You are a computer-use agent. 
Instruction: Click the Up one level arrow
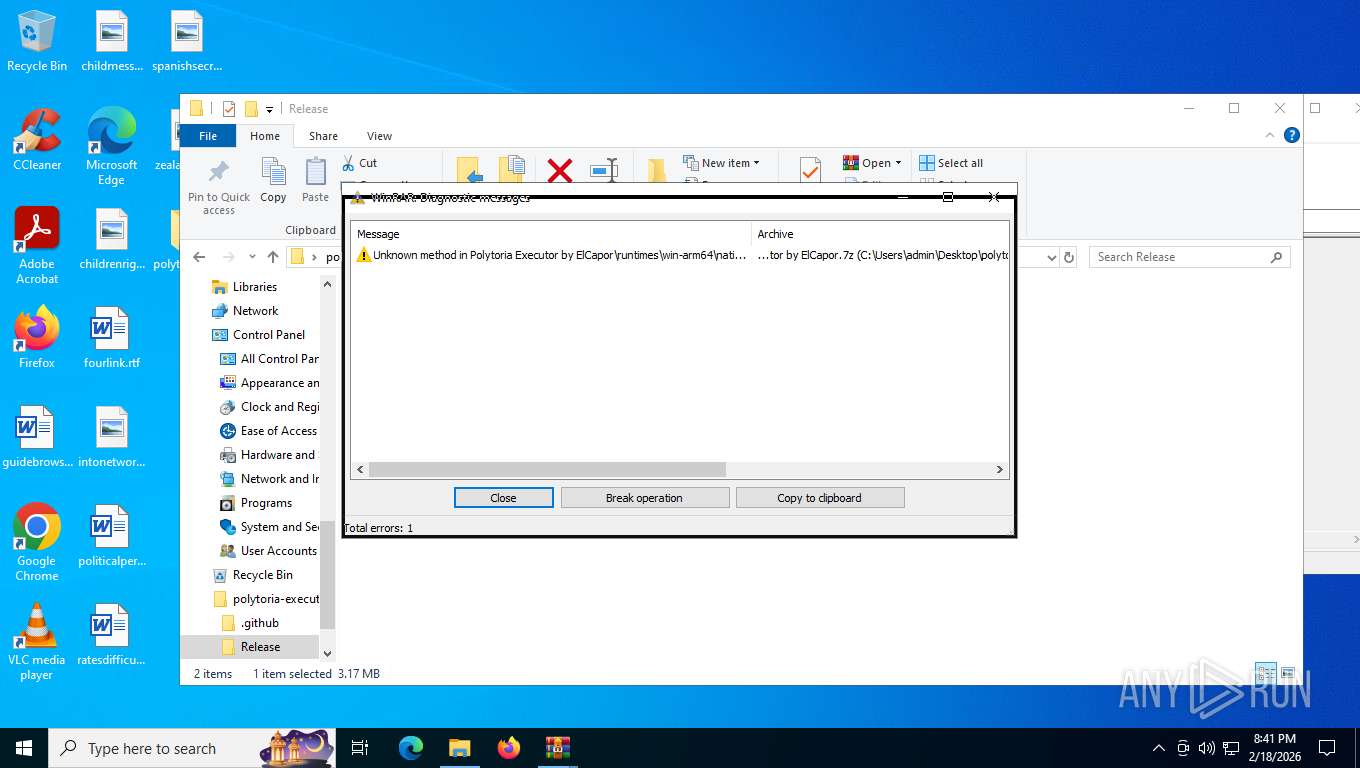point(273,257)
